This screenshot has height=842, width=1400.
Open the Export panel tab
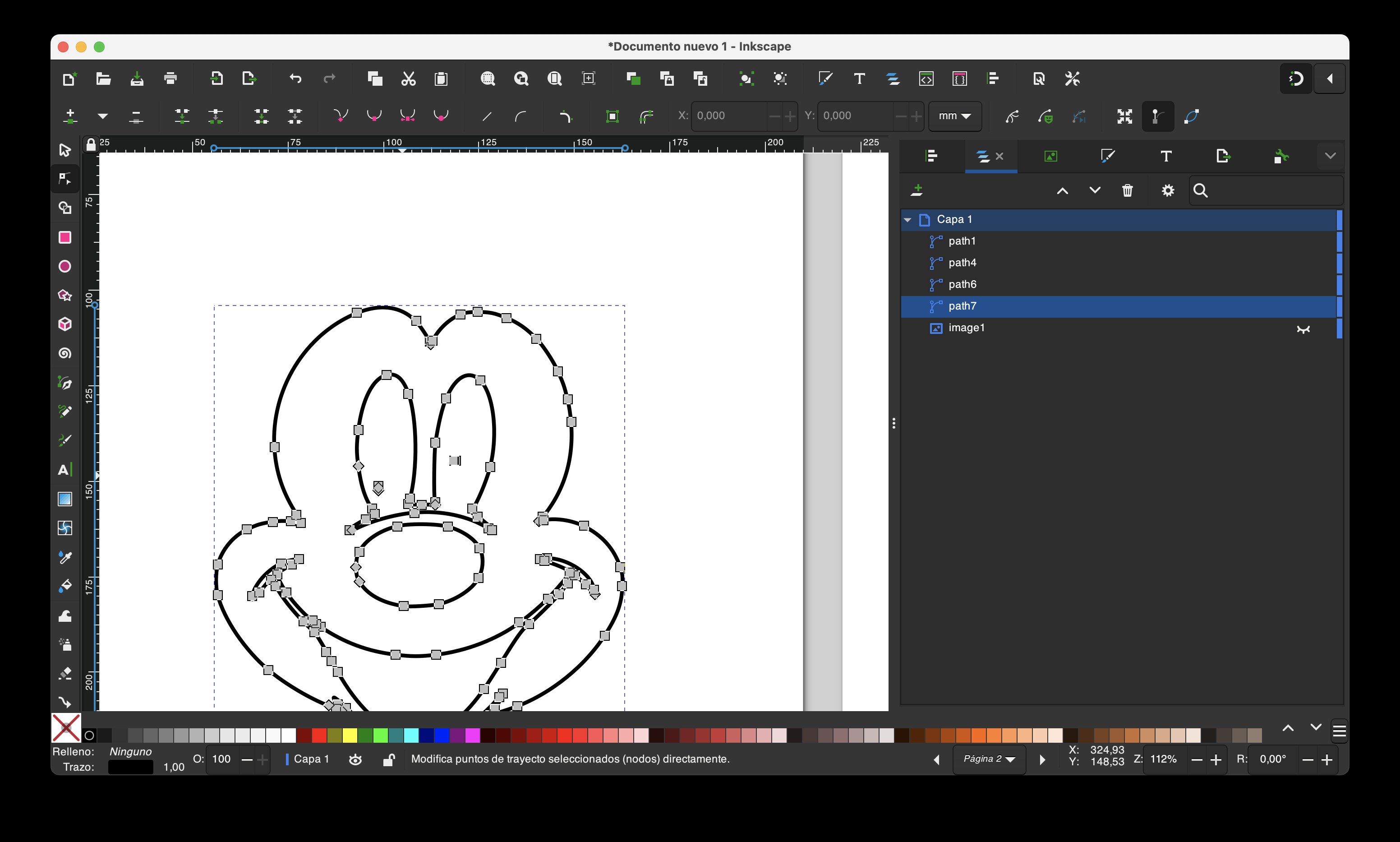[1223, 156]
